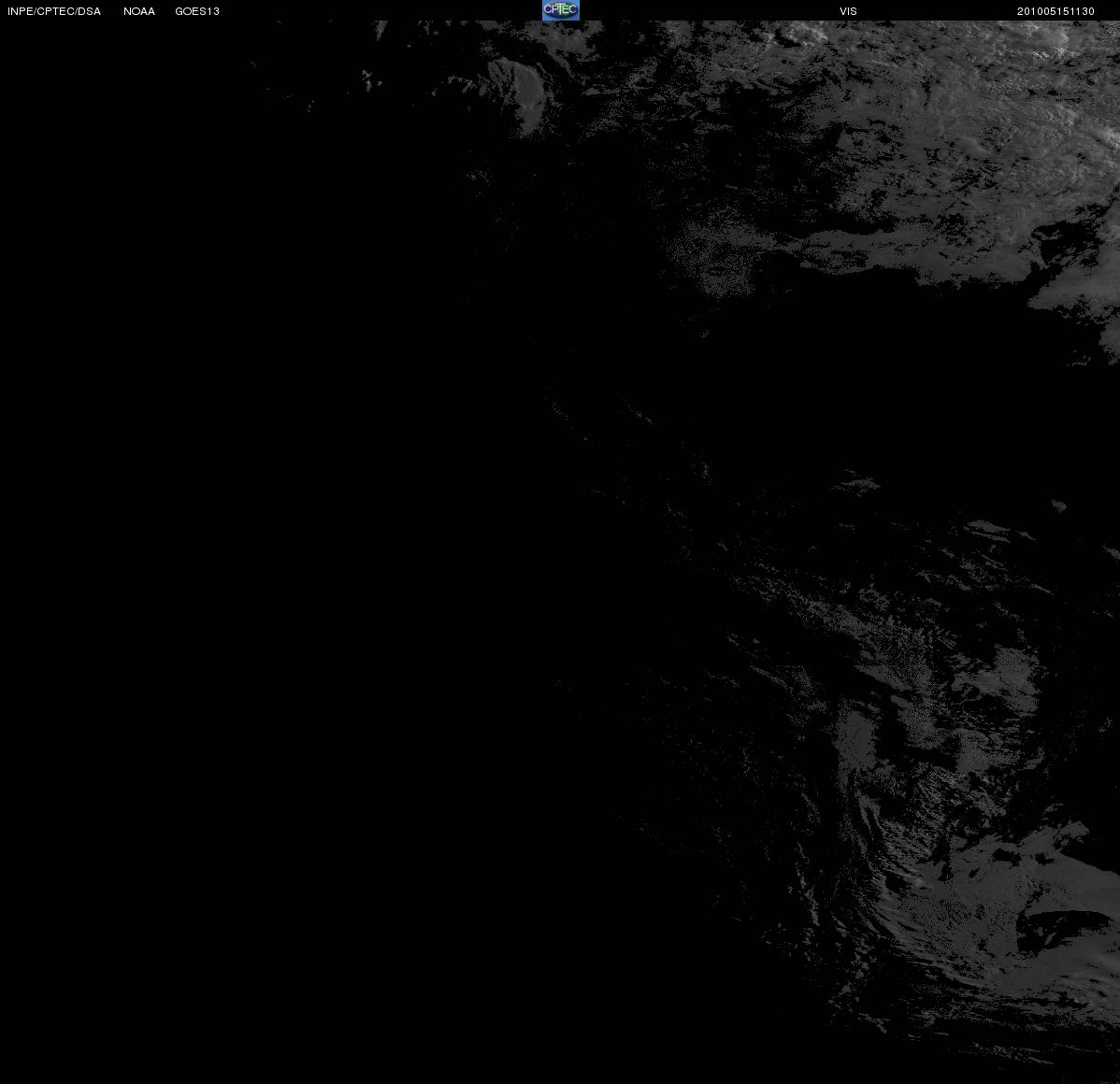Click the small isolated cloud at right edge middle

click(1058, 506)
